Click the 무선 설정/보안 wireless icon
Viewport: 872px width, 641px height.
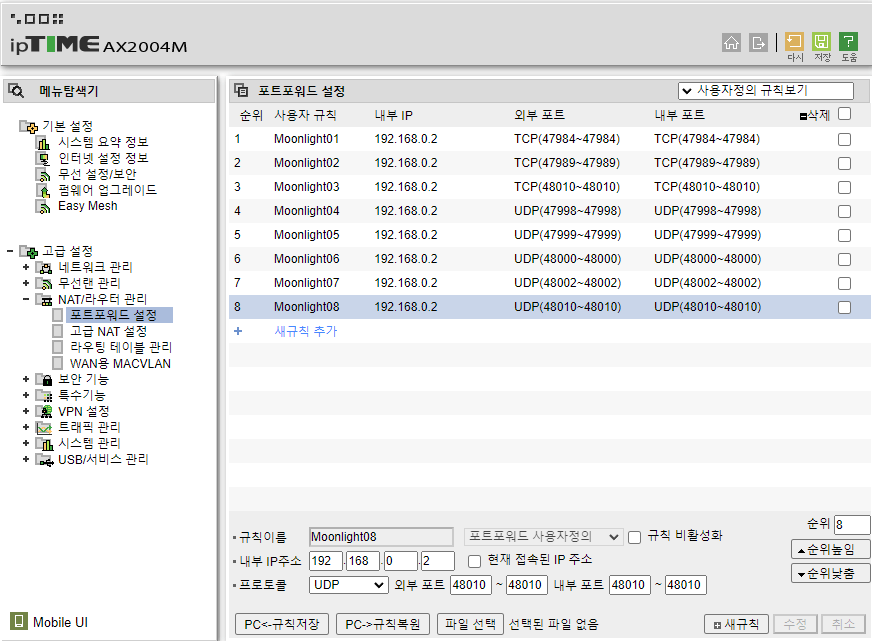point(43,175)
